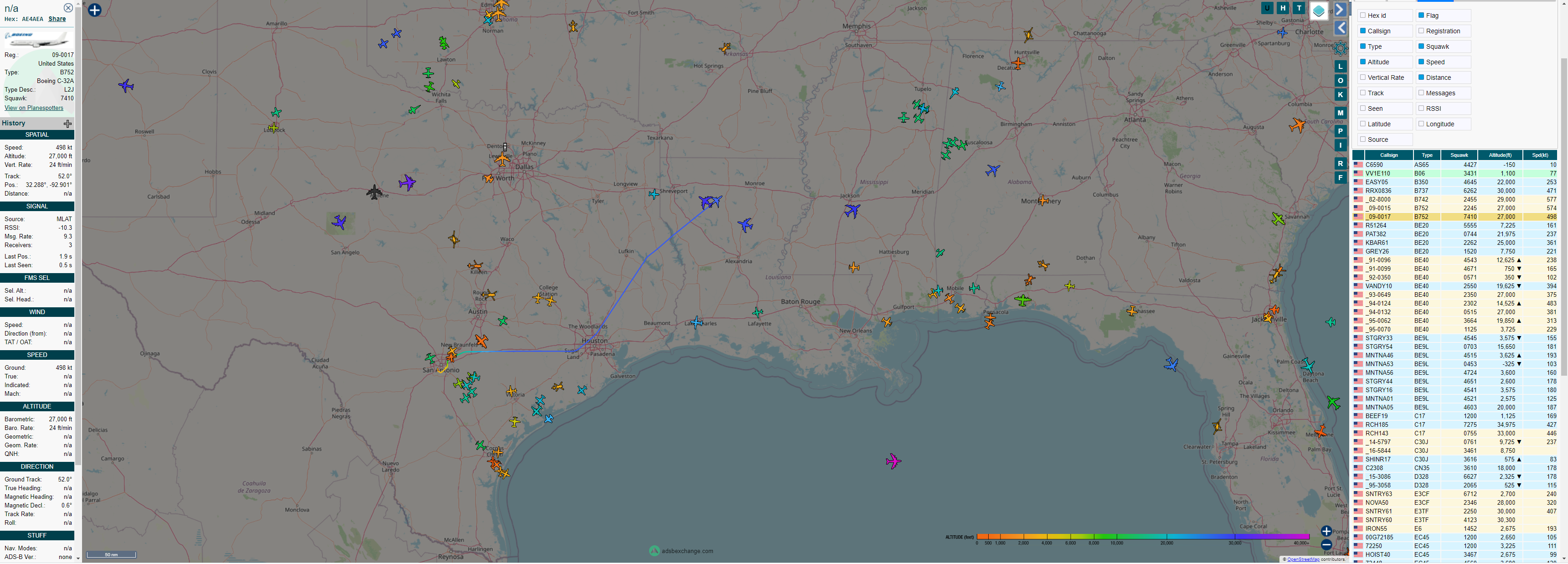This screenshot has width=1568, height=564.
Task: Click the P map button
Action: 1341,131
